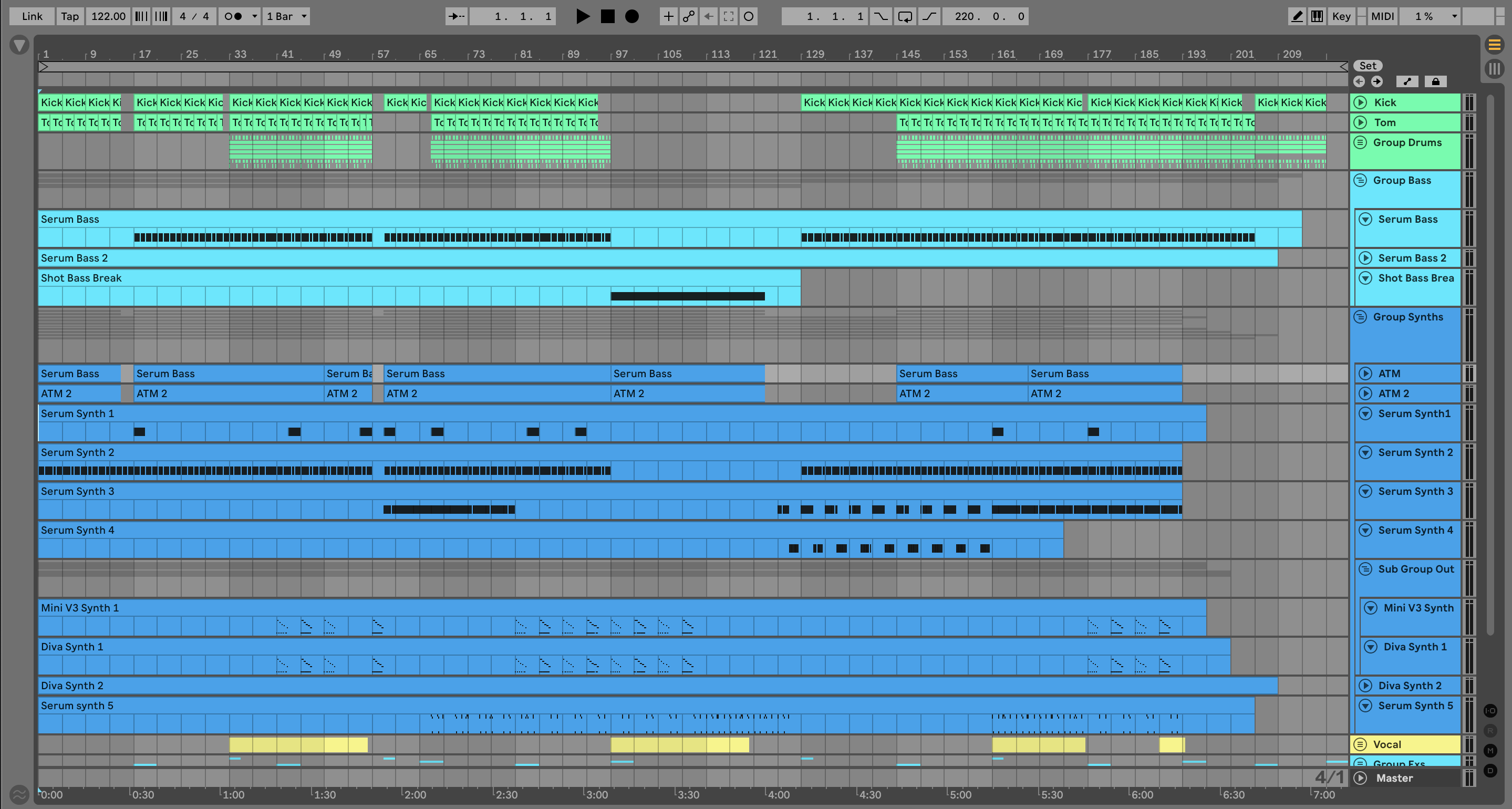Viewport: 1512px width, 809px height.
Task: Click the Tap tempo button
Action: click(70, 16)
